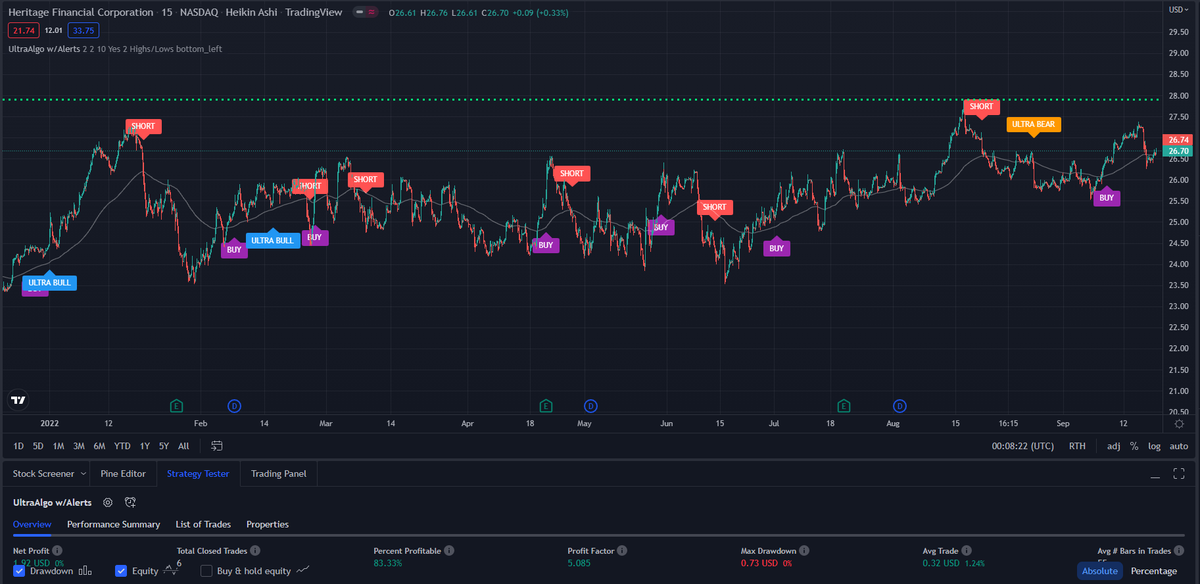Open the UTC time zone menu
This screenshot has height=584, width=1200.
click(x=1022, y=446)
